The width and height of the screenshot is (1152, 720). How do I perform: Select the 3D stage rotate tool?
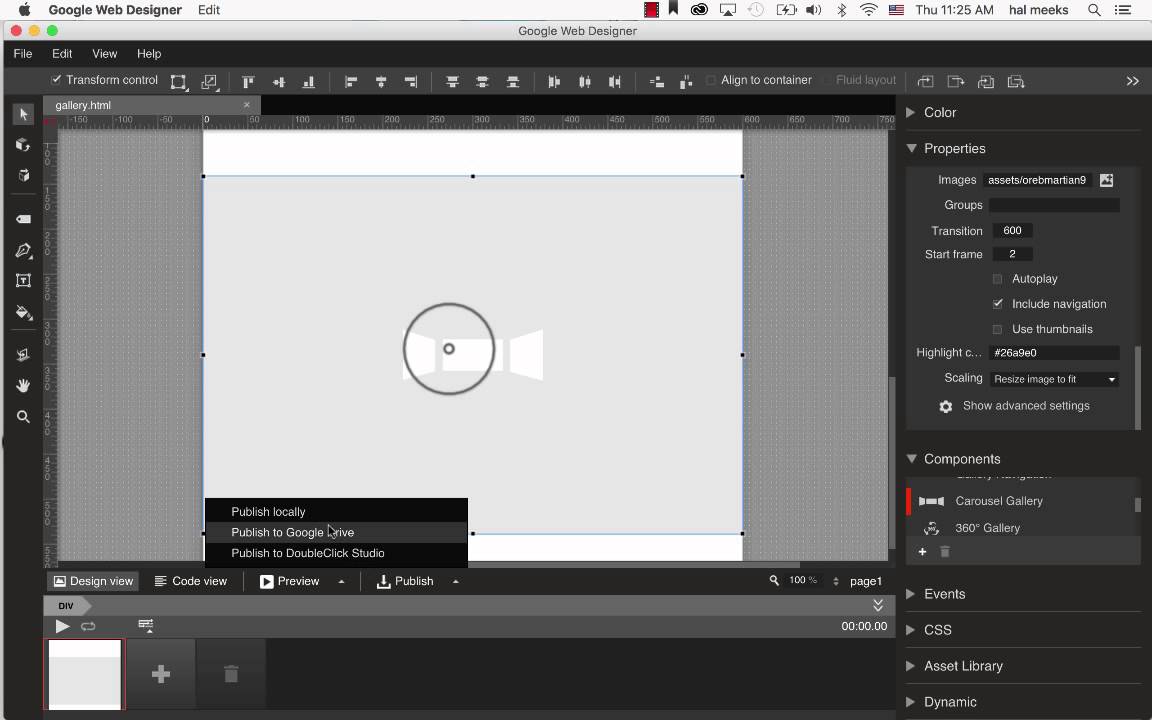23,175
